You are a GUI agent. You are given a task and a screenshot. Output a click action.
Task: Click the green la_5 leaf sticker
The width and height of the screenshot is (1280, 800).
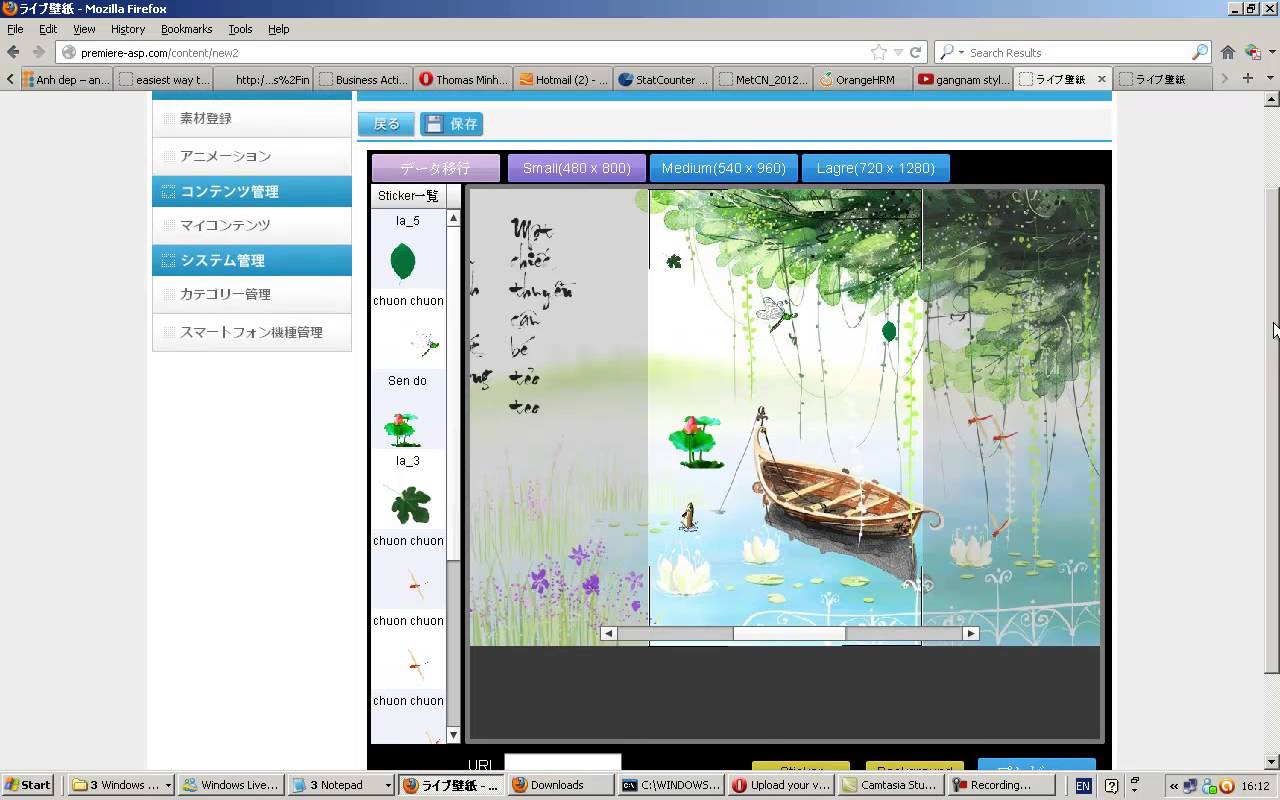pyautogui.click(x=403, y=262)
